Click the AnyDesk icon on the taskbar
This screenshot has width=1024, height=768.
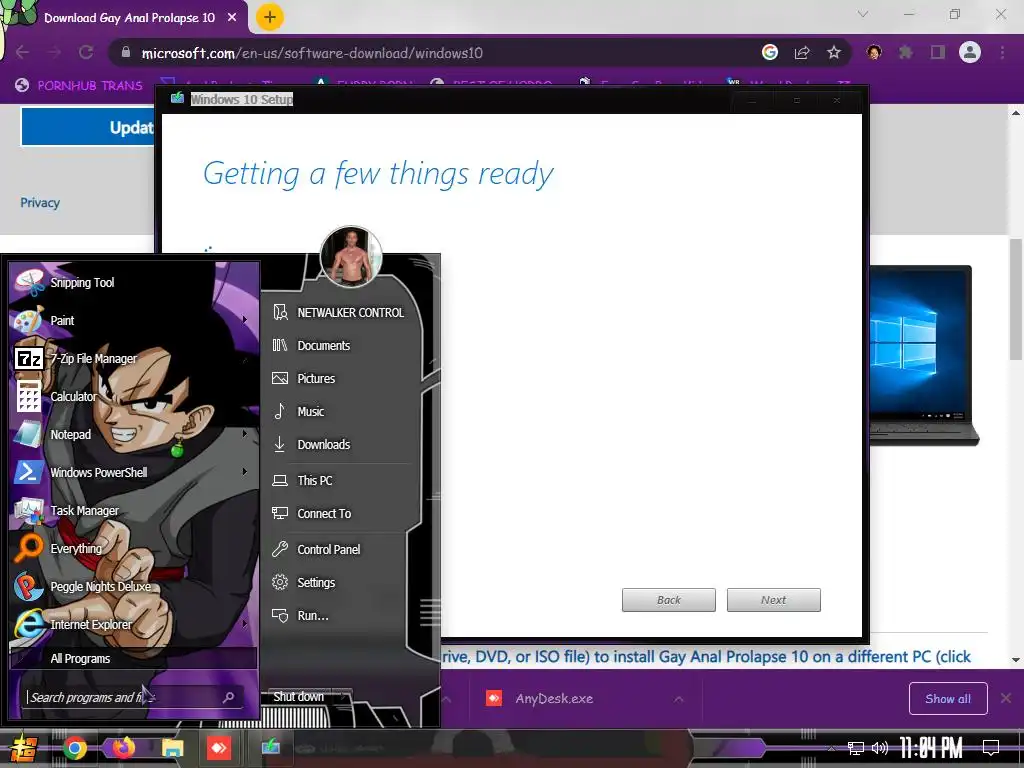click(x=219, y=748)
